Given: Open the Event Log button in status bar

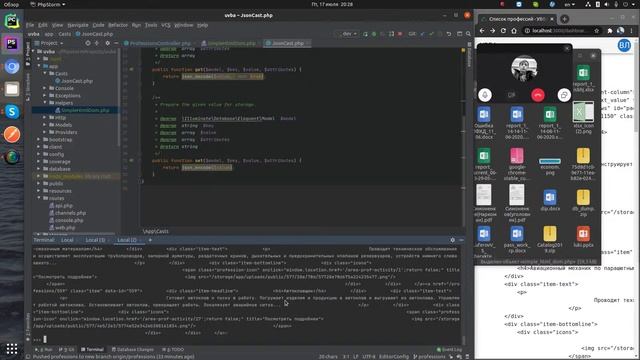Looking at the screenshot, I should [x=449, y=349].
